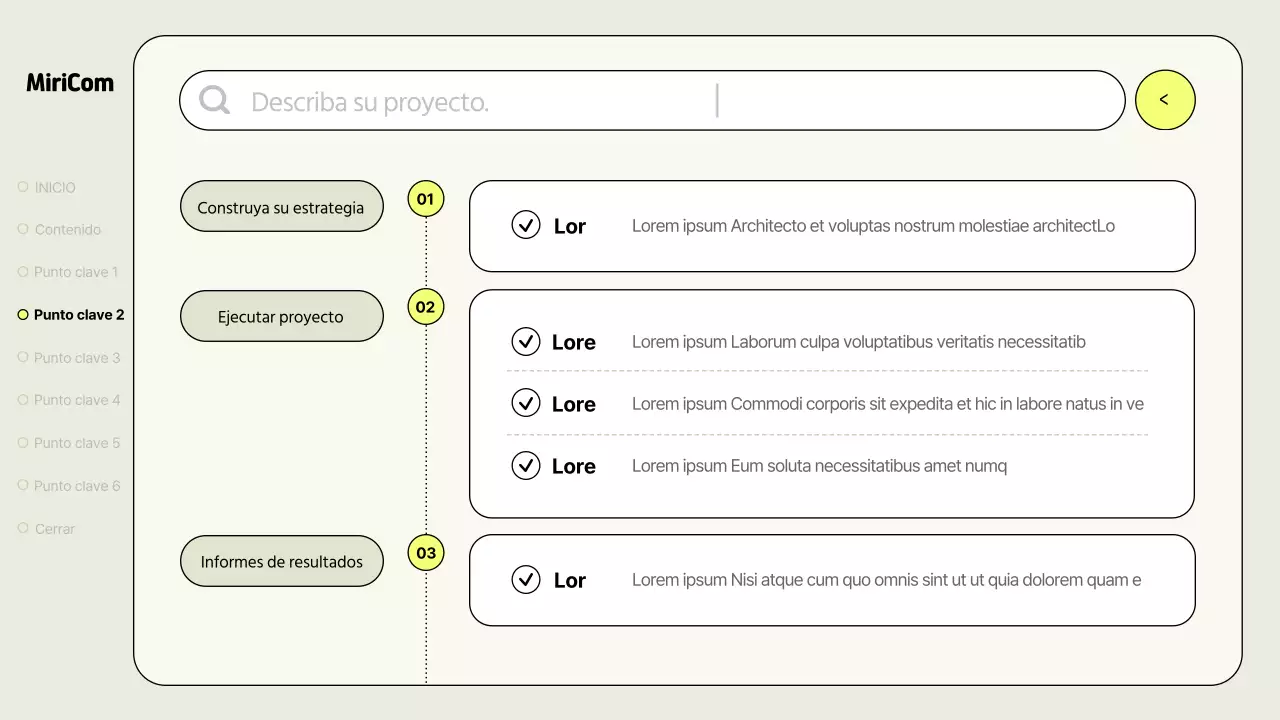Click the MiriCom logo
Viewport: 1280px width, 720px height.
[70, 83]
